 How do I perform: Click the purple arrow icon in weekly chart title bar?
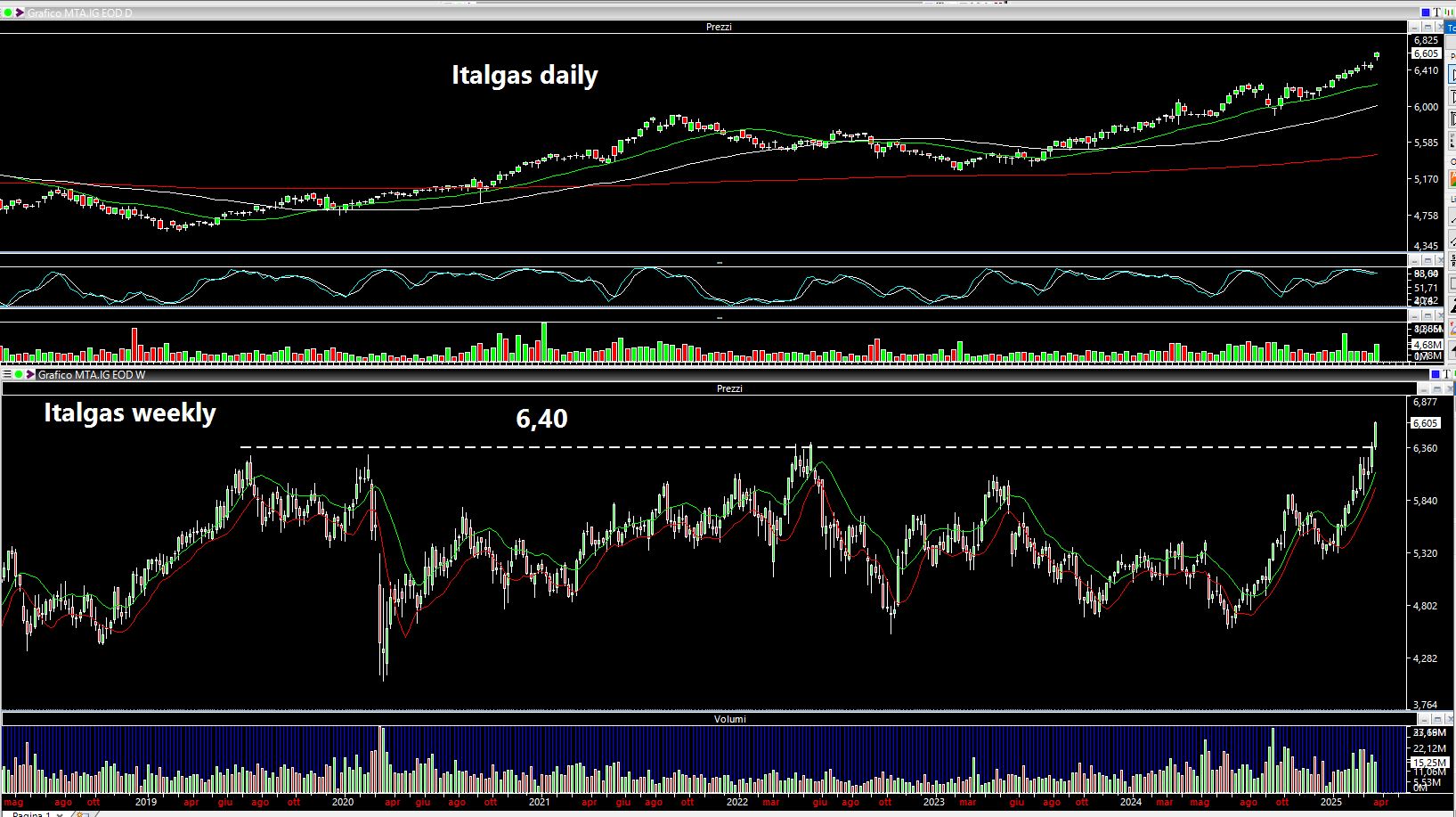pos(29,374)
